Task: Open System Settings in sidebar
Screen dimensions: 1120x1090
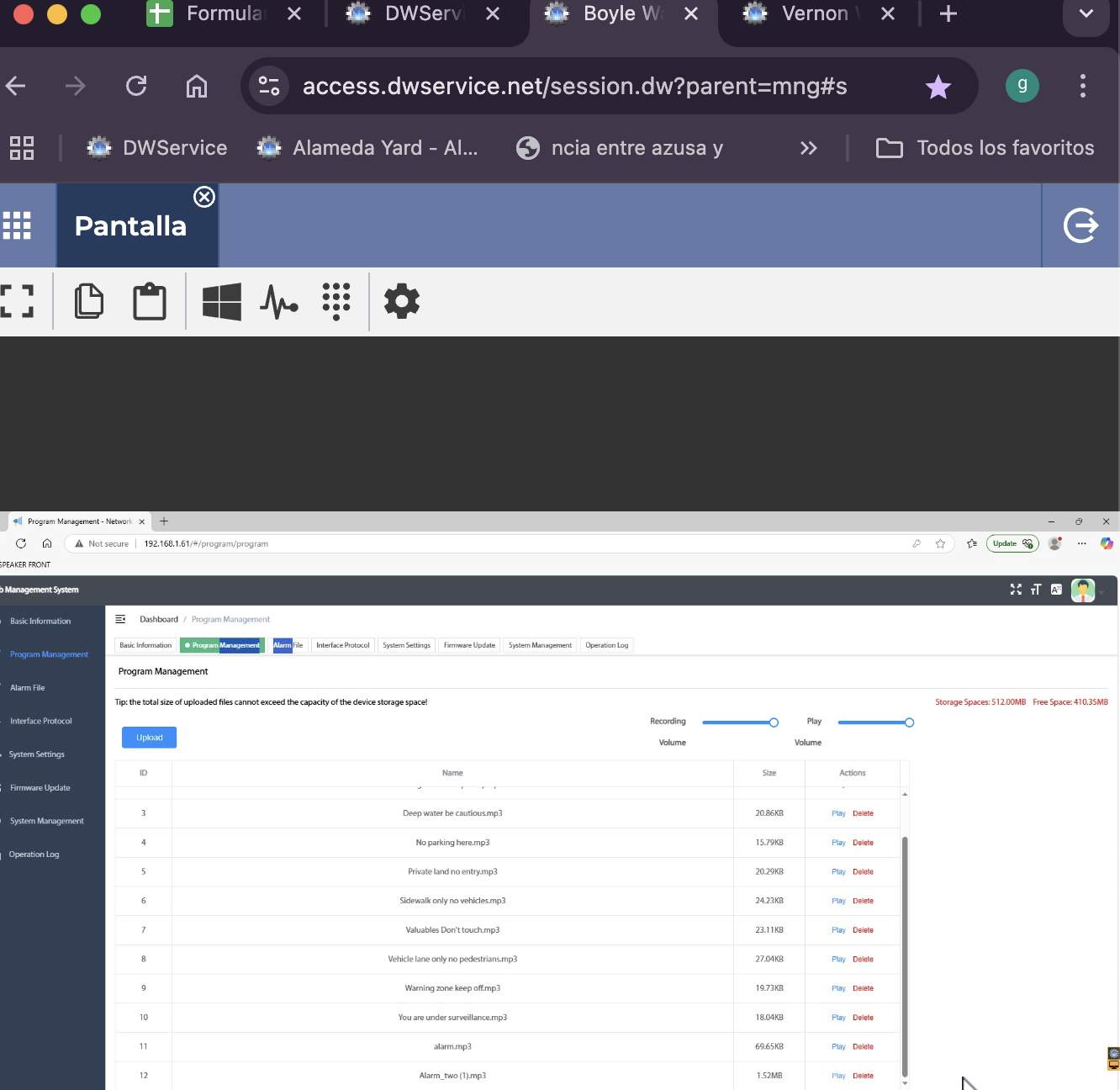Action: [37, 754]
